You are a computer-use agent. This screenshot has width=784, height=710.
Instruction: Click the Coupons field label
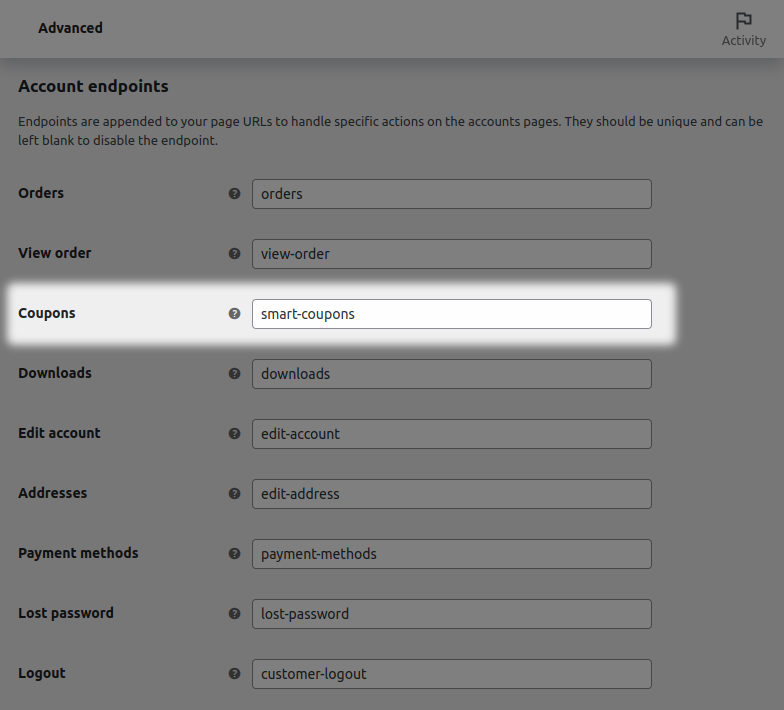47,314
